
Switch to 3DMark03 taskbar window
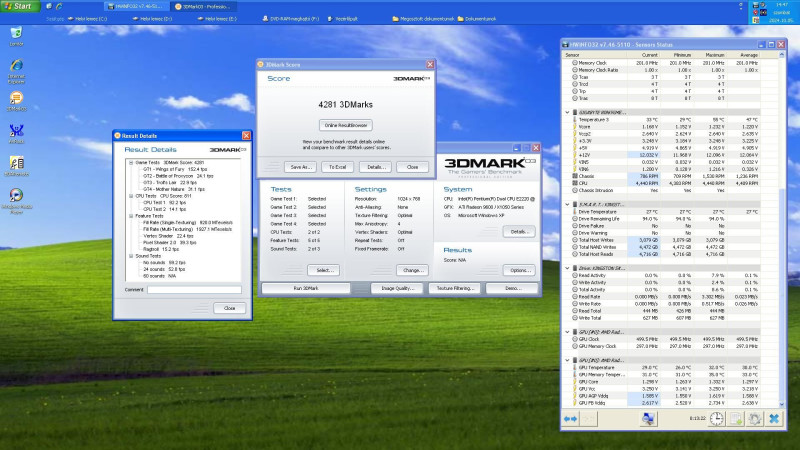click(205, 6)
